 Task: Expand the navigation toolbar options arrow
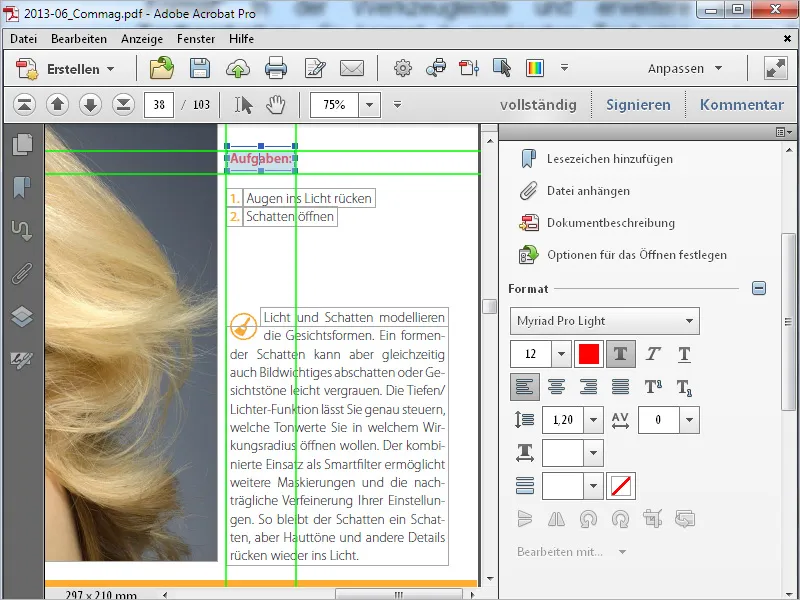pyautogui.click(x=397, y=105)
